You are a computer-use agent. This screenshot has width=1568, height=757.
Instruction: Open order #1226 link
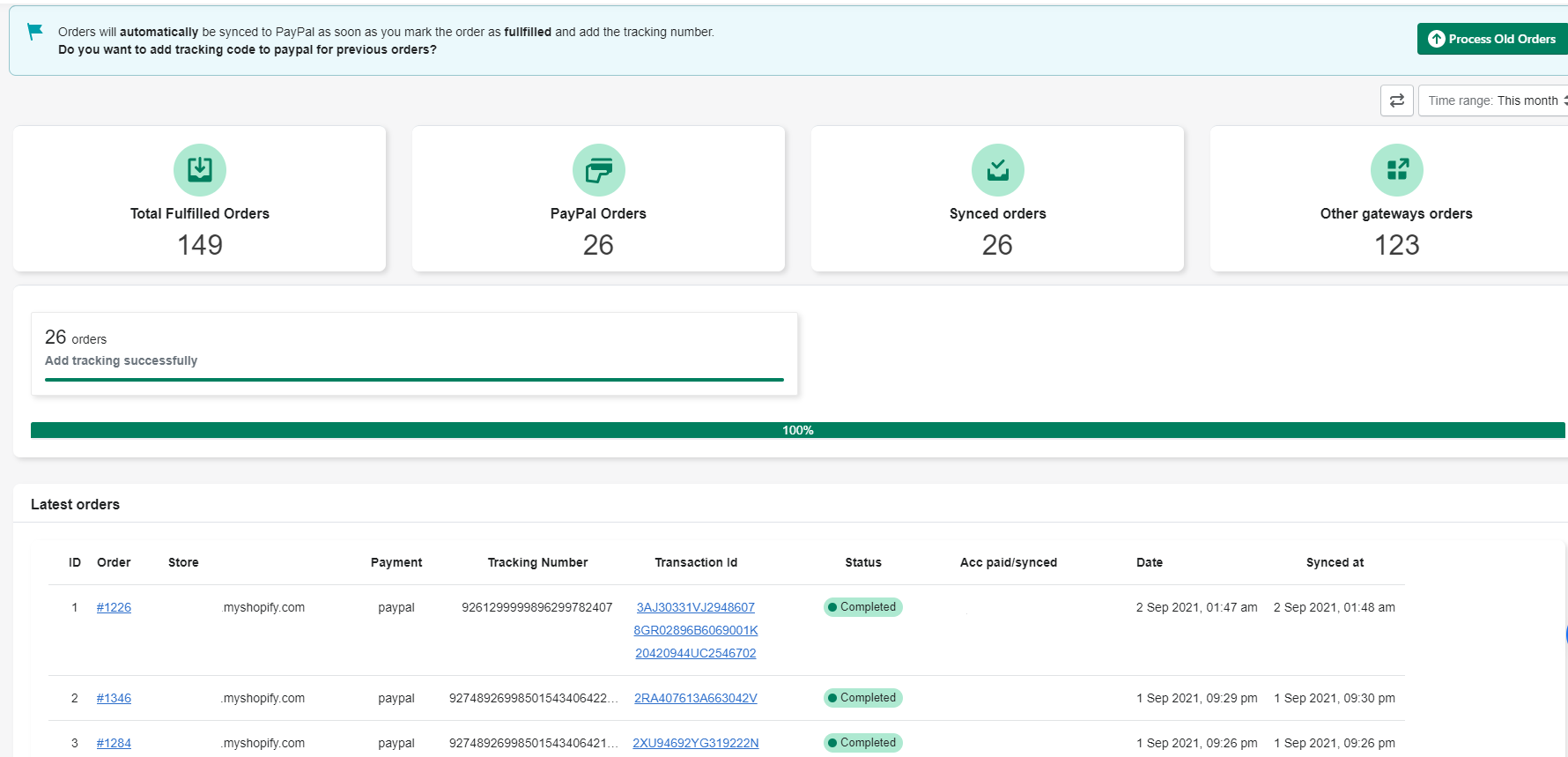click(x=114, y=607)
